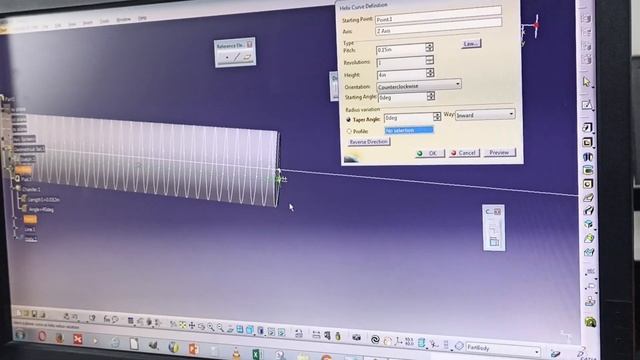This screenshot has height=360, width=640.
Task: Close the Reference Elements floating toolbar
Action: pos(249,44)
